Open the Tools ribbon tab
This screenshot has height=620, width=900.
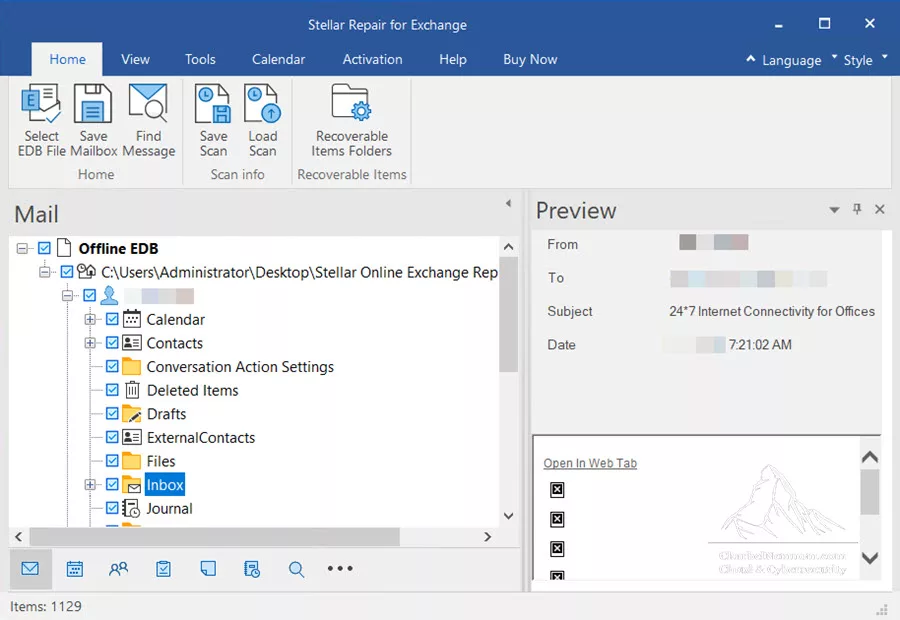coord(200,59)
